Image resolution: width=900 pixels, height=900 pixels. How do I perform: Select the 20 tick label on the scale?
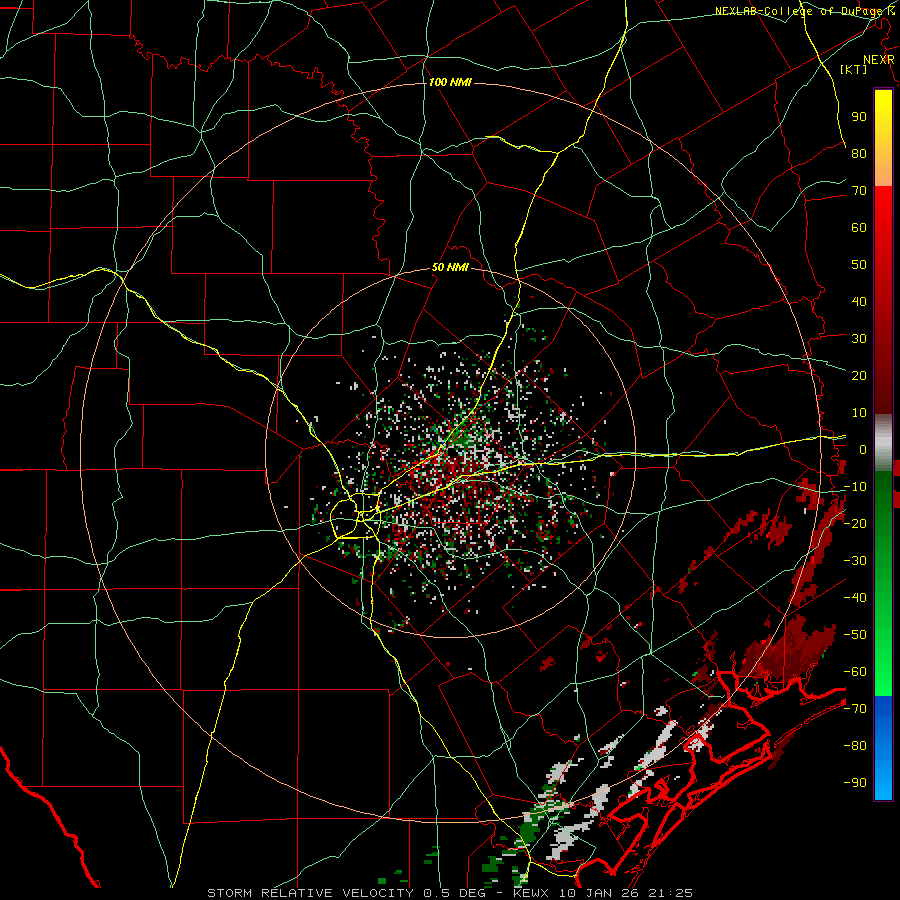859,375
